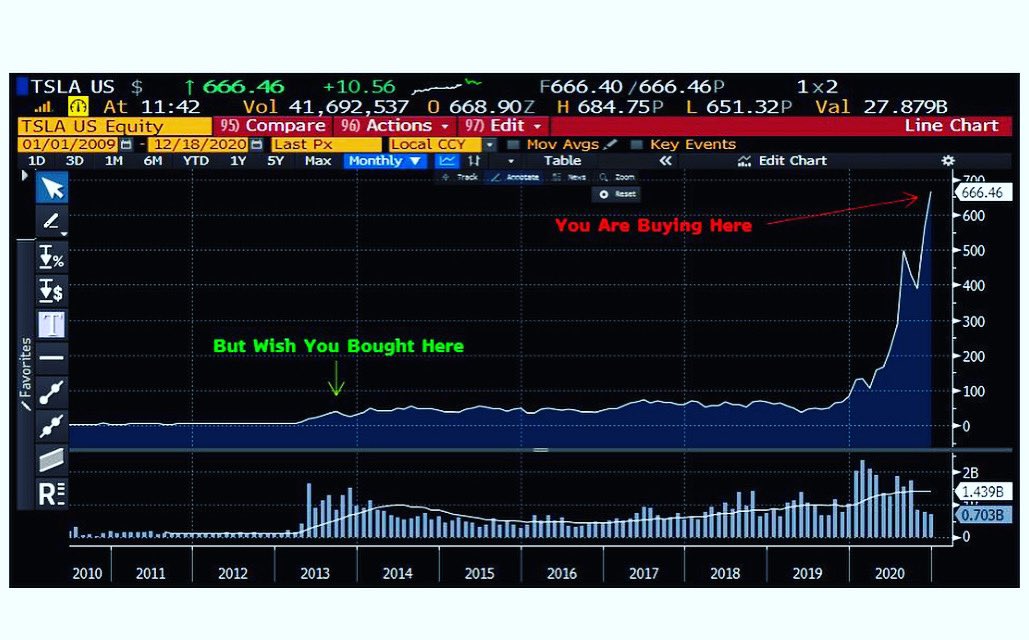
Task: Edit the TSLA US Equity field
Action: pyautogui.click(x=114, y=126)
